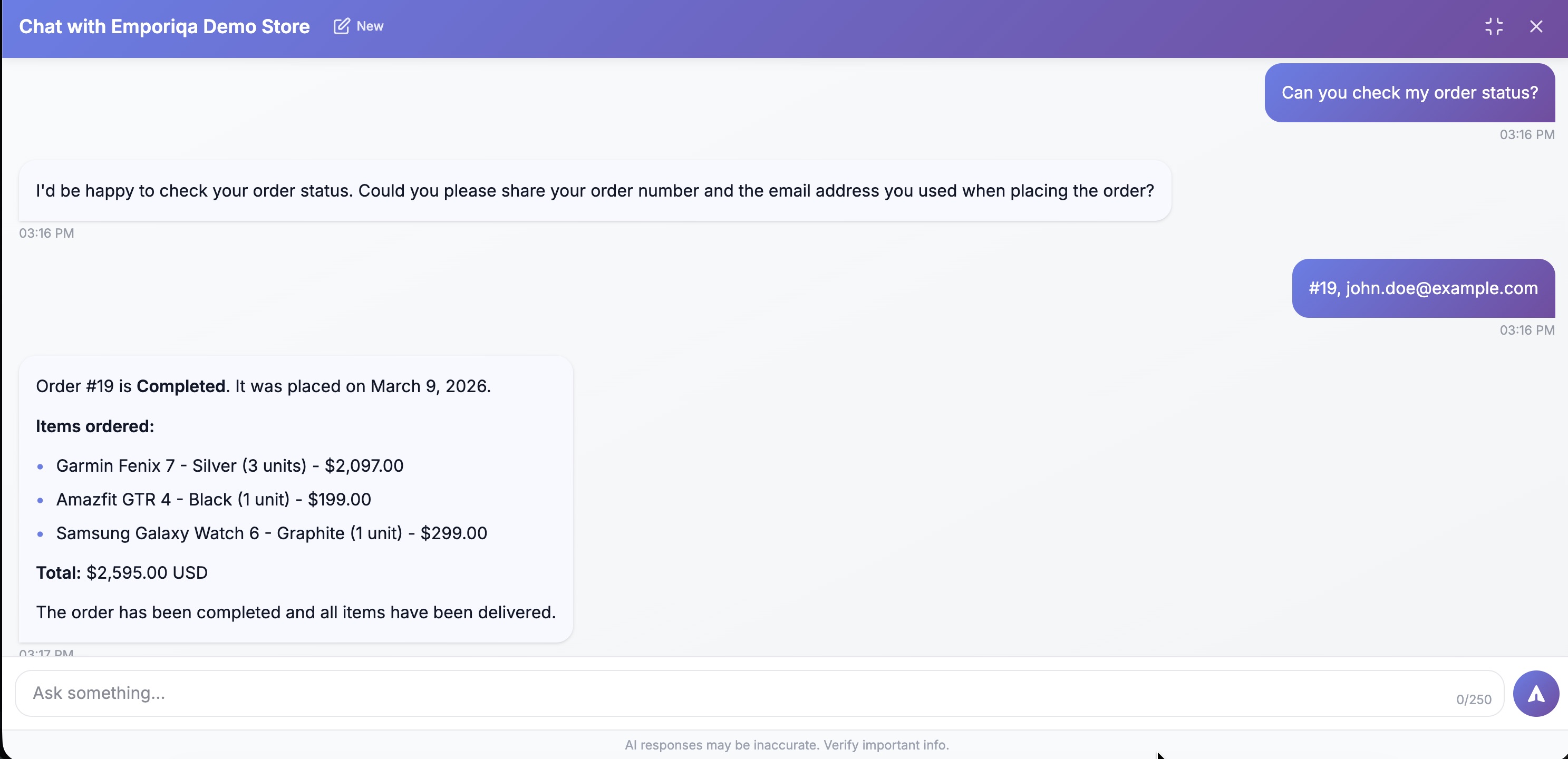Click the bold "Completed" status word
The height and width of the screenshot is (759, 1568).
[181, 386]
